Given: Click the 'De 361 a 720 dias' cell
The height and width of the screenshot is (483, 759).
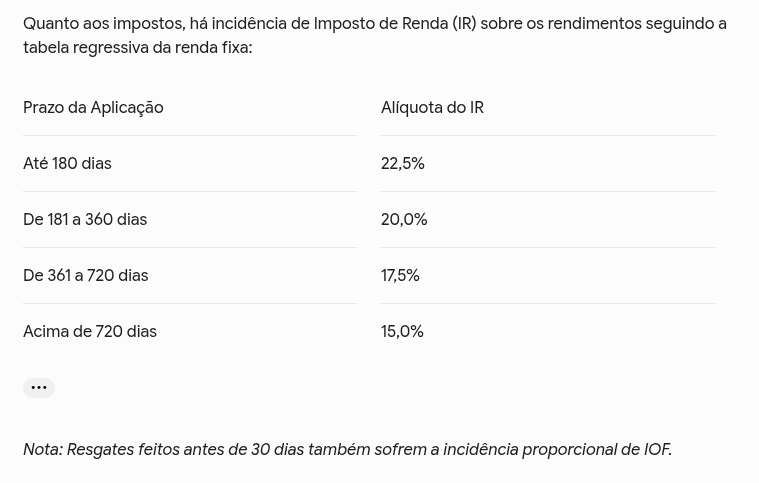Looking at the screenshot, I should pos(86,275).
